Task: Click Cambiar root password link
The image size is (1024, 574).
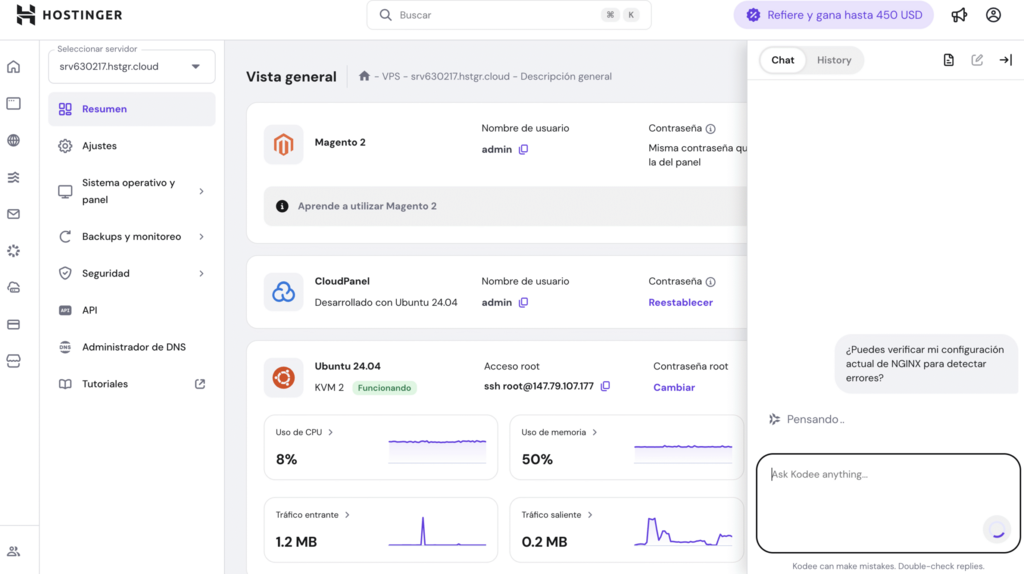Action: [673, 387]
